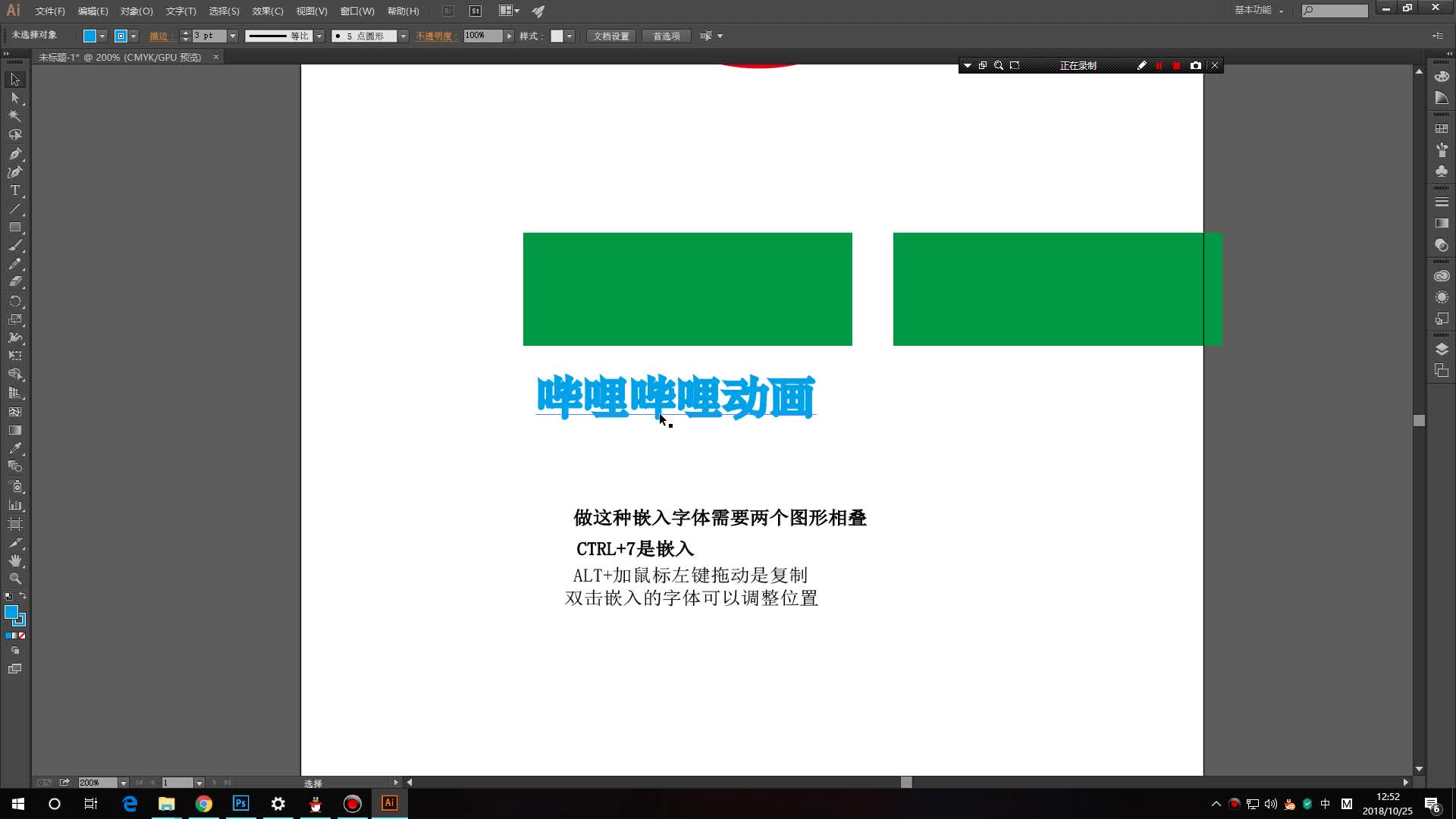Open the stroke weight dropdown
This screenshot has height=819, width=1456.
click(233, 36)
